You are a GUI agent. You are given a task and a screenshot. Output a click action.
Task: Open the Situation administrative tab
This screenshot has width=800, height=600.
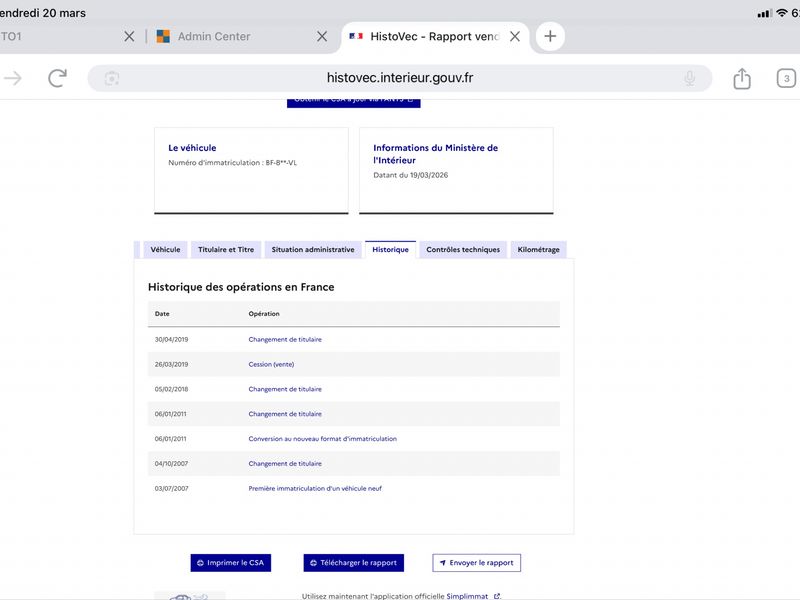(x=312, y=250)
